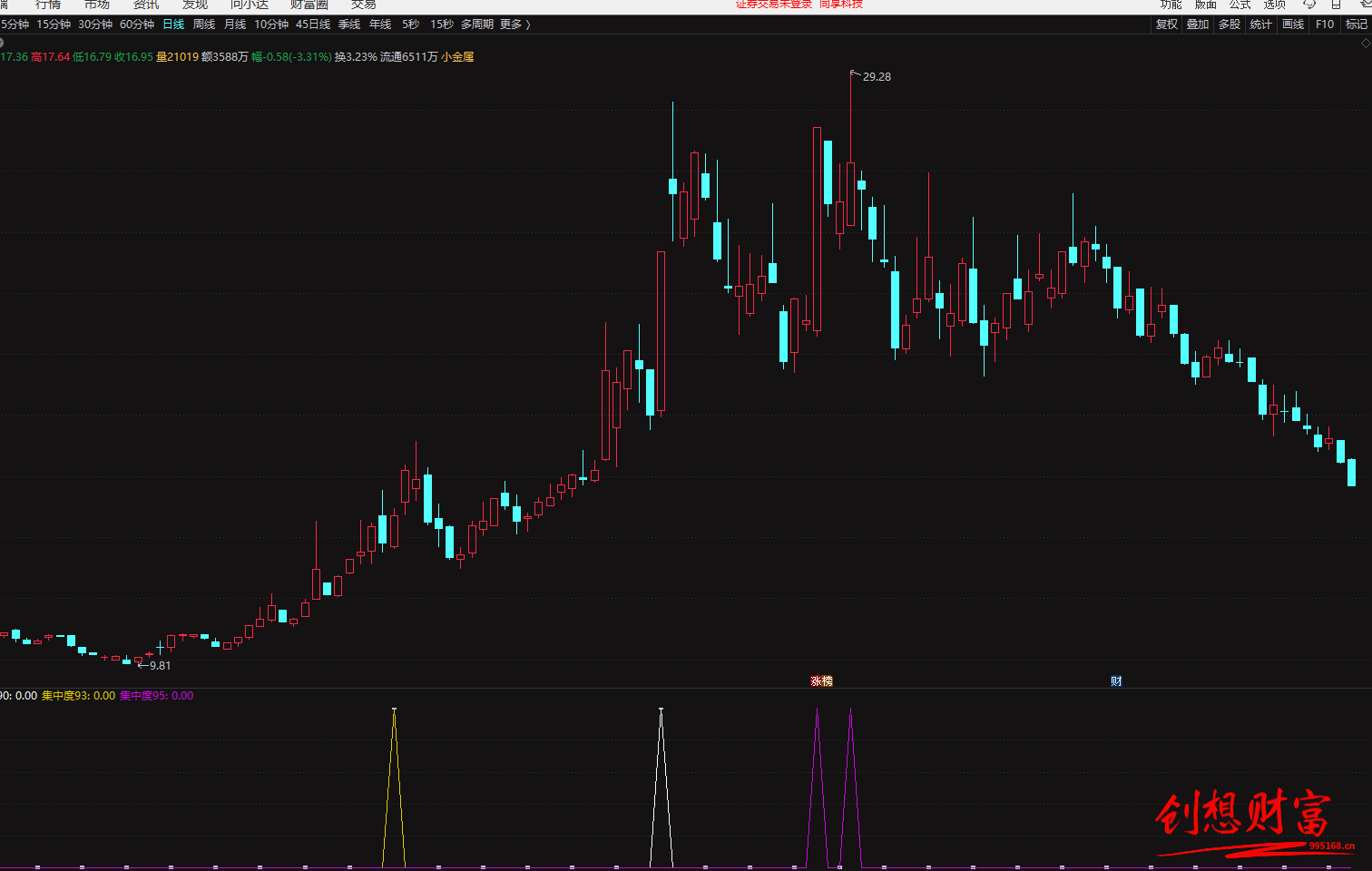The height and width of the screenshot is (871, 1372).
Task: Open the 市场 menu
Action: pos(97,5)
